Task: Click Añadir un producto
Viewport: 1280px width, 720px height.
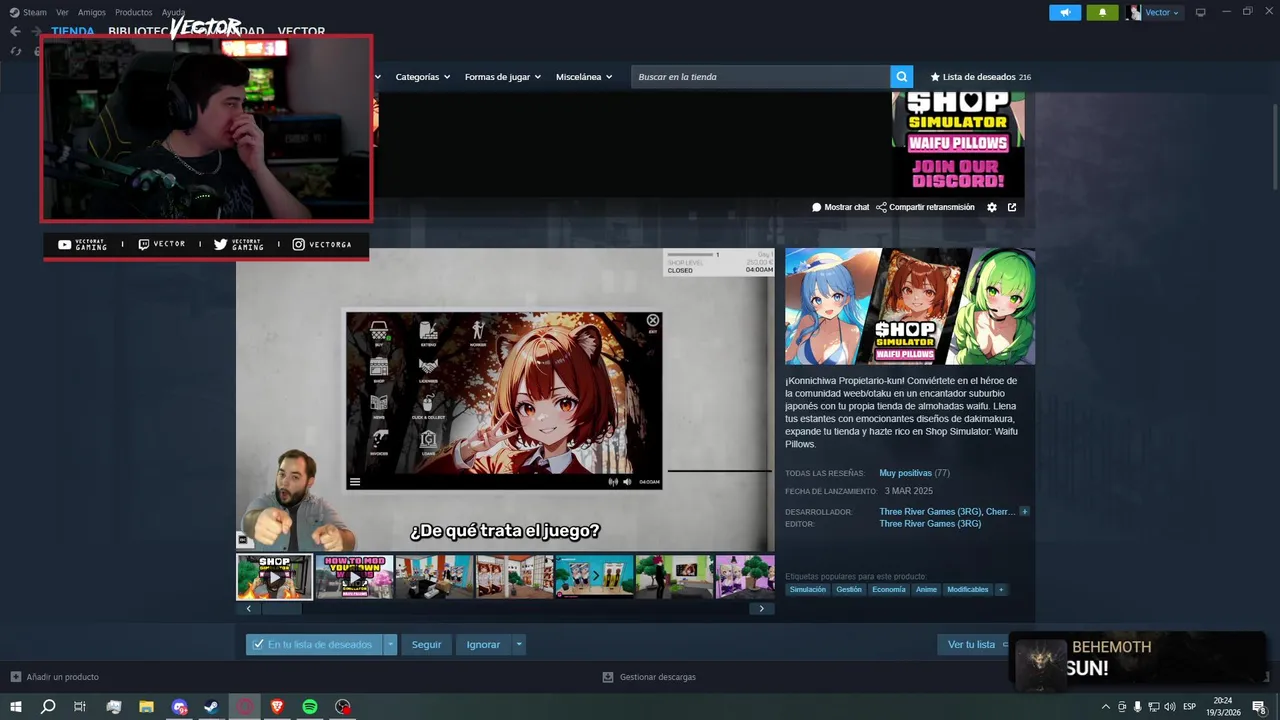Action: pyautogui.click(x=54, y=677)
